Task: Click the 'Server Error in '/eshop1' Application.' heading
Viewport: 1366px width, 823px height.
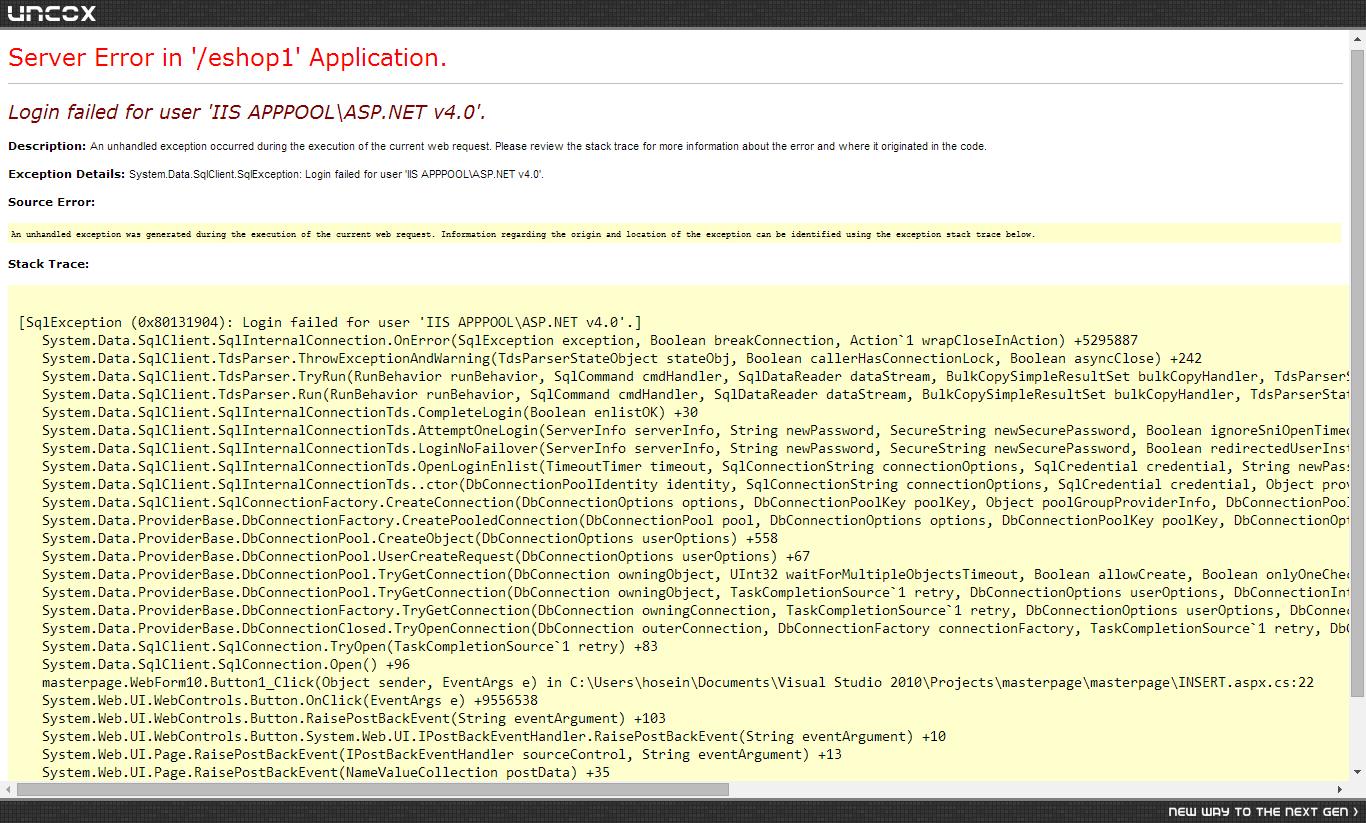Action: click(227, 58)
